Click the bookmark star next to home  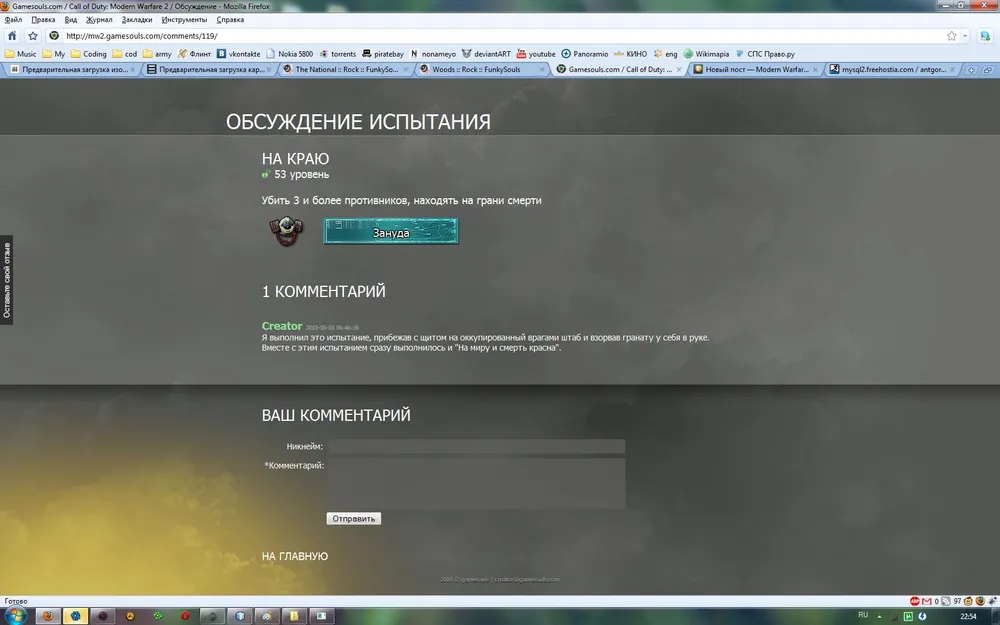pos(33,36)
